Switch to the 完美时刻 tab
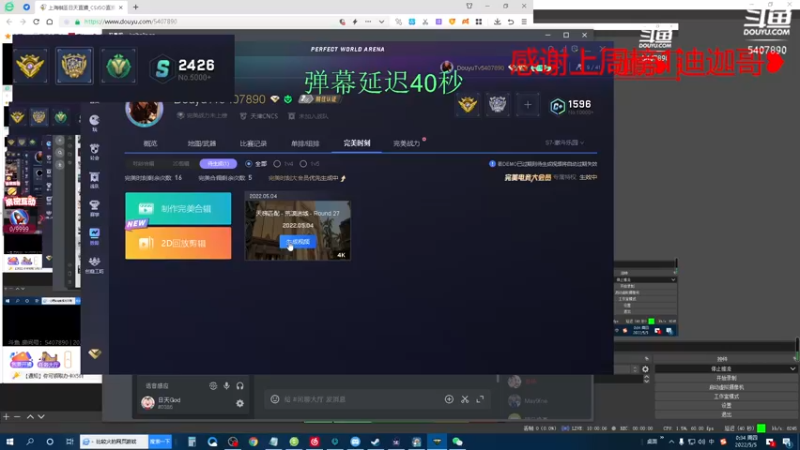Image resolution: width=800 pixels, height=450 pixels. (x=357, y=143)
